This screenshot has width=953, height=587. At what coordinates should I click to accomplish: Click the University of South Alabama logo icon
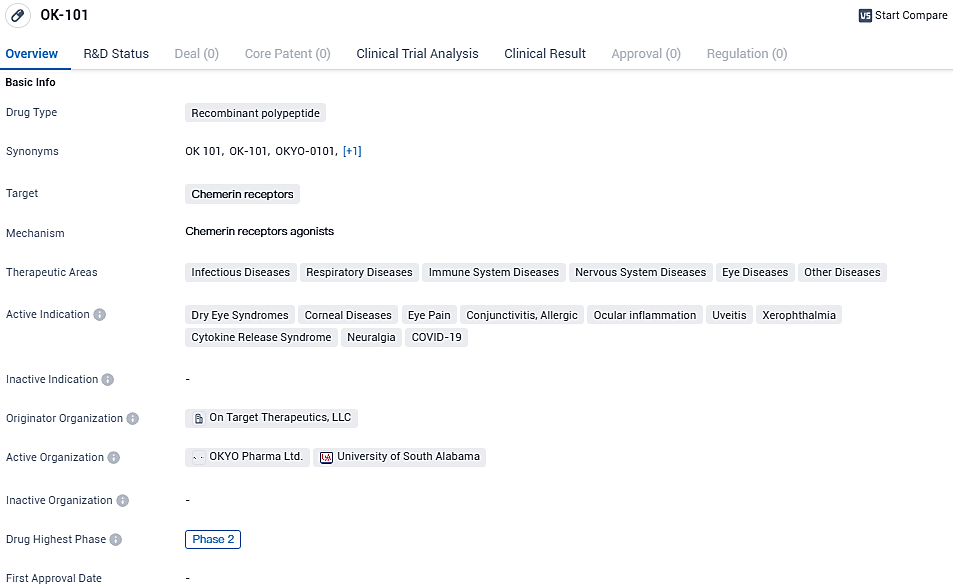click(326, 457)
